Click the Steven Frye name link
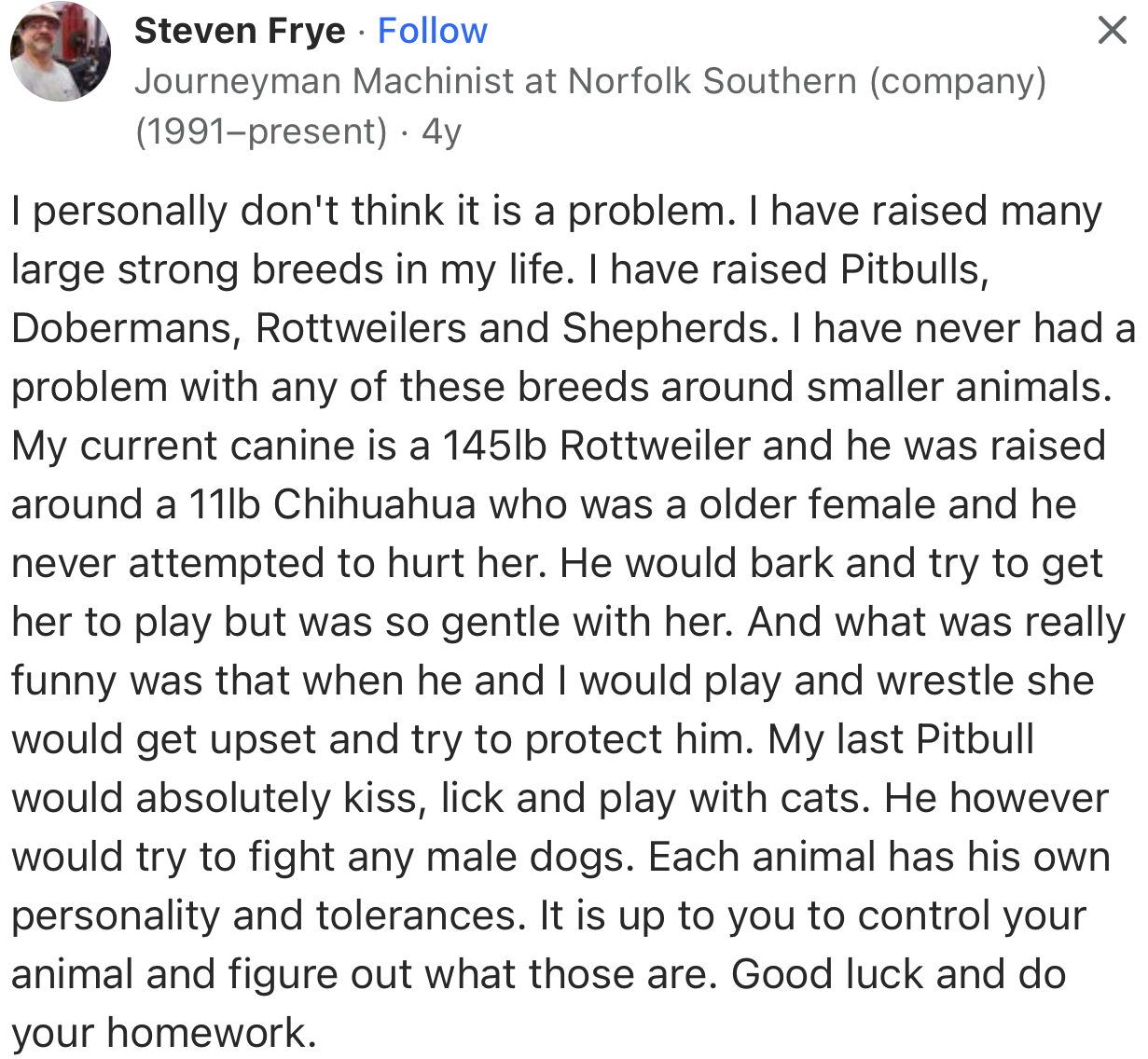 click(241, 30)
